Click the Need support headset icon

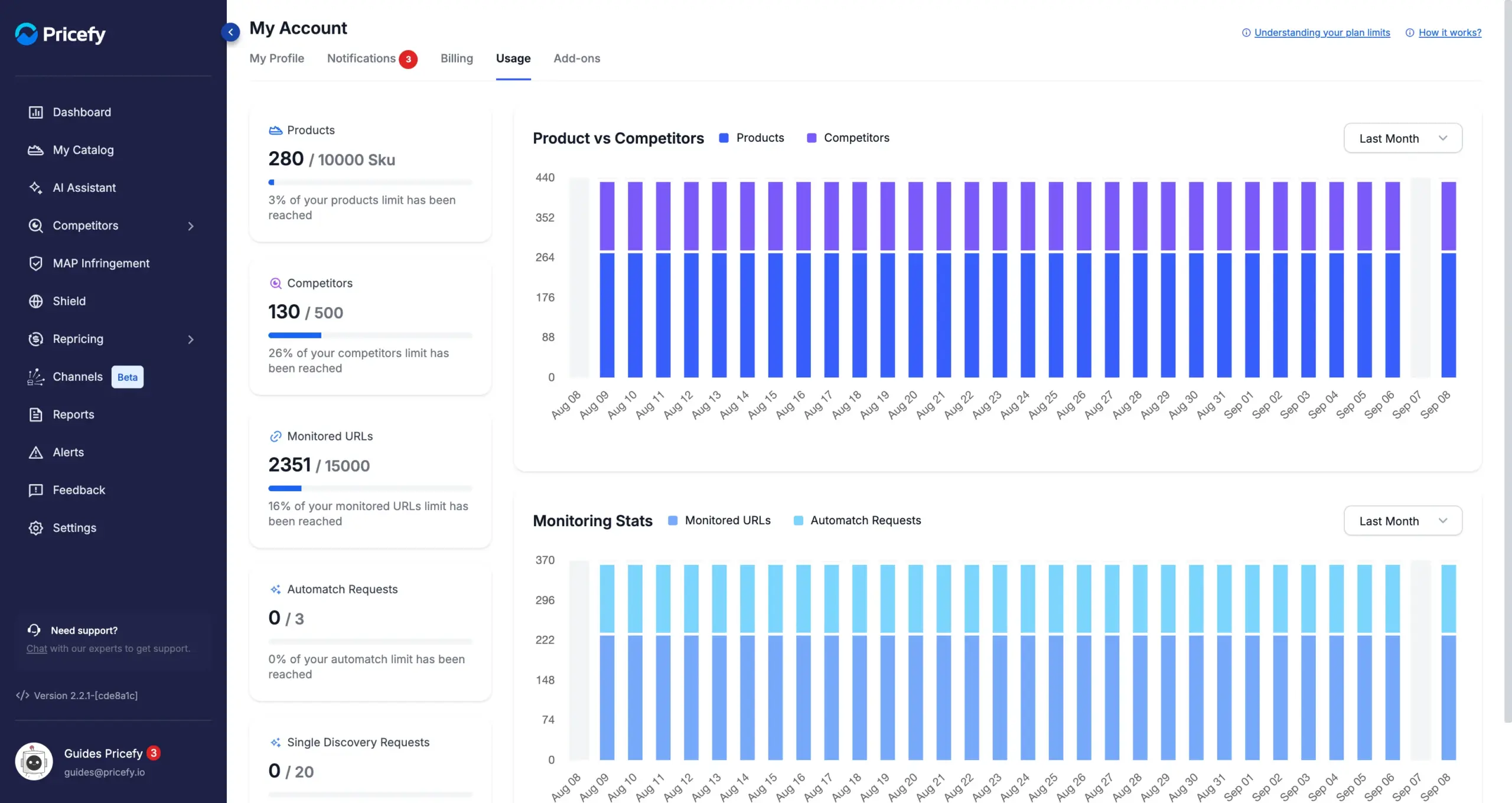click(34, 630)
